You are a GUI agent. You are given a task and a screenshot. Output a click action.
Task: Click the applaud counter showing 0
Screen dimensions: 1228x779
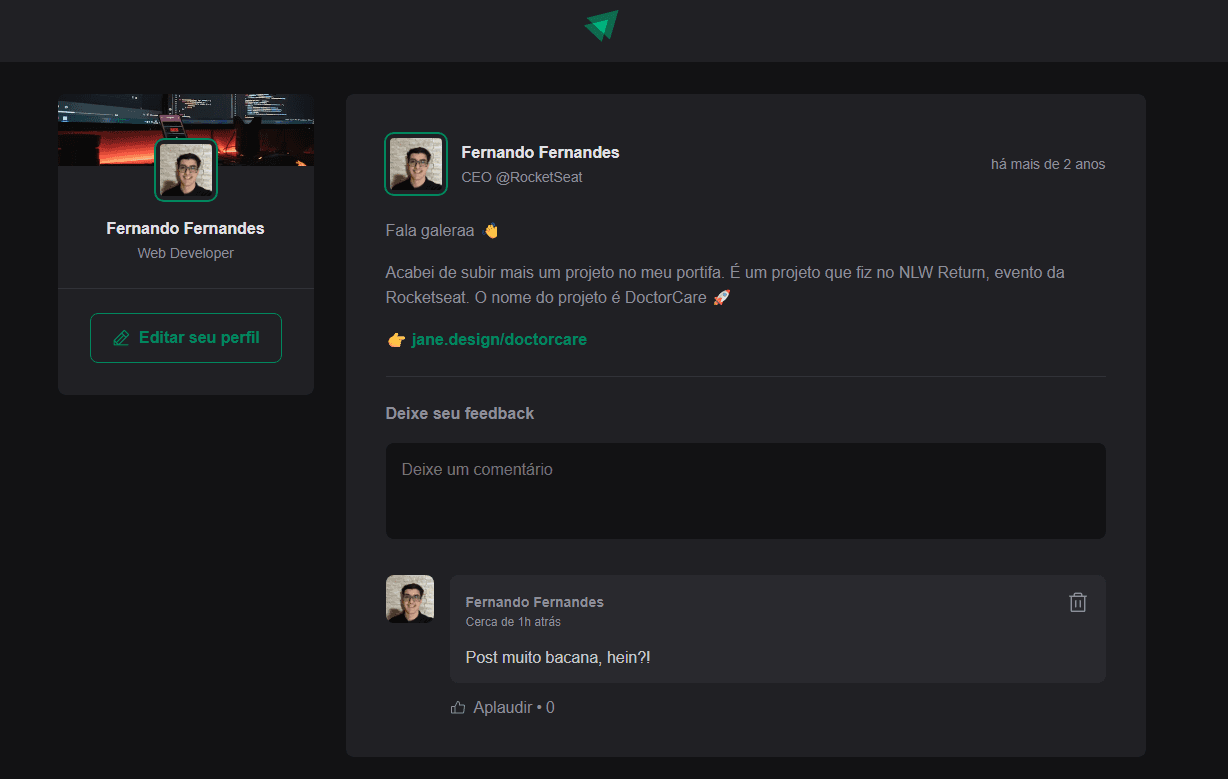548,707
